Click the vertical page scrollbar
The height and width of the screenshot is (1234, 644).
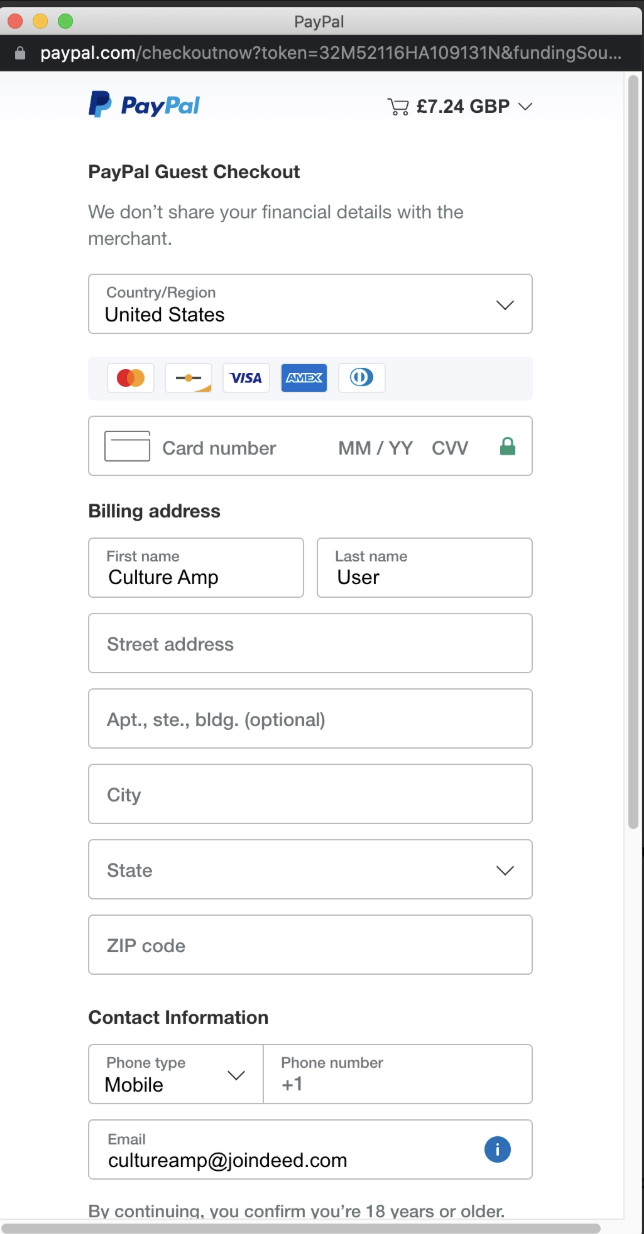[633, 455]
